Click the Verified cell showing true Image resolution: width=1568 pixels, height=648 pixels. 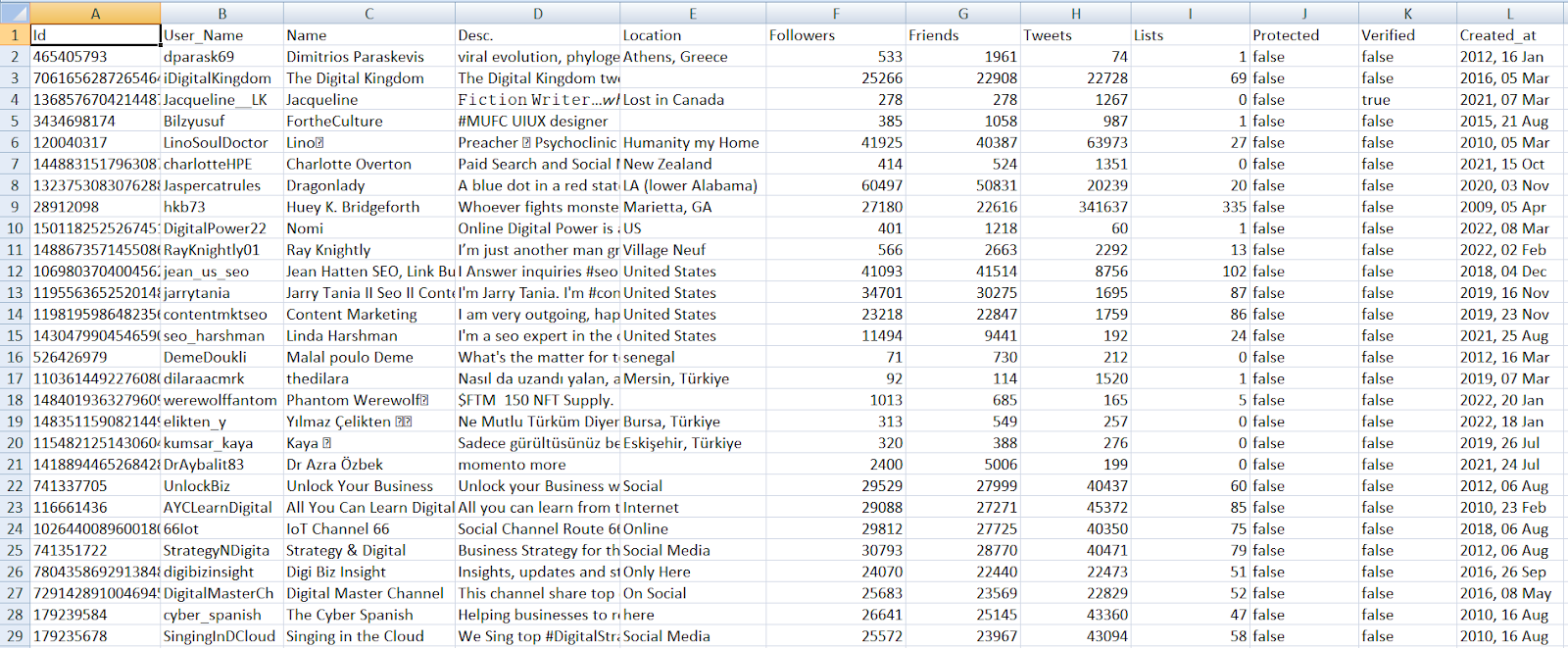click(1406, 100)
